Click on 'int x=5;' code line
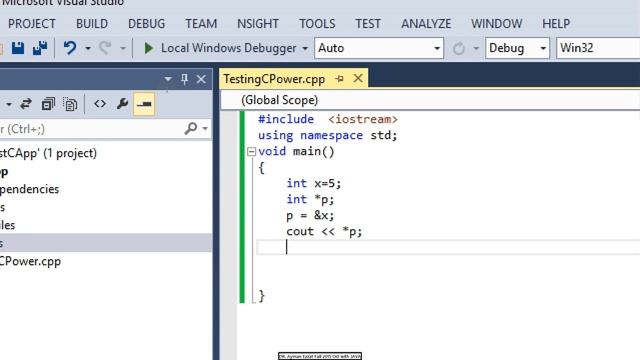Image resolution: width=640 pixels, height=360 pixels. click(313, 183)
